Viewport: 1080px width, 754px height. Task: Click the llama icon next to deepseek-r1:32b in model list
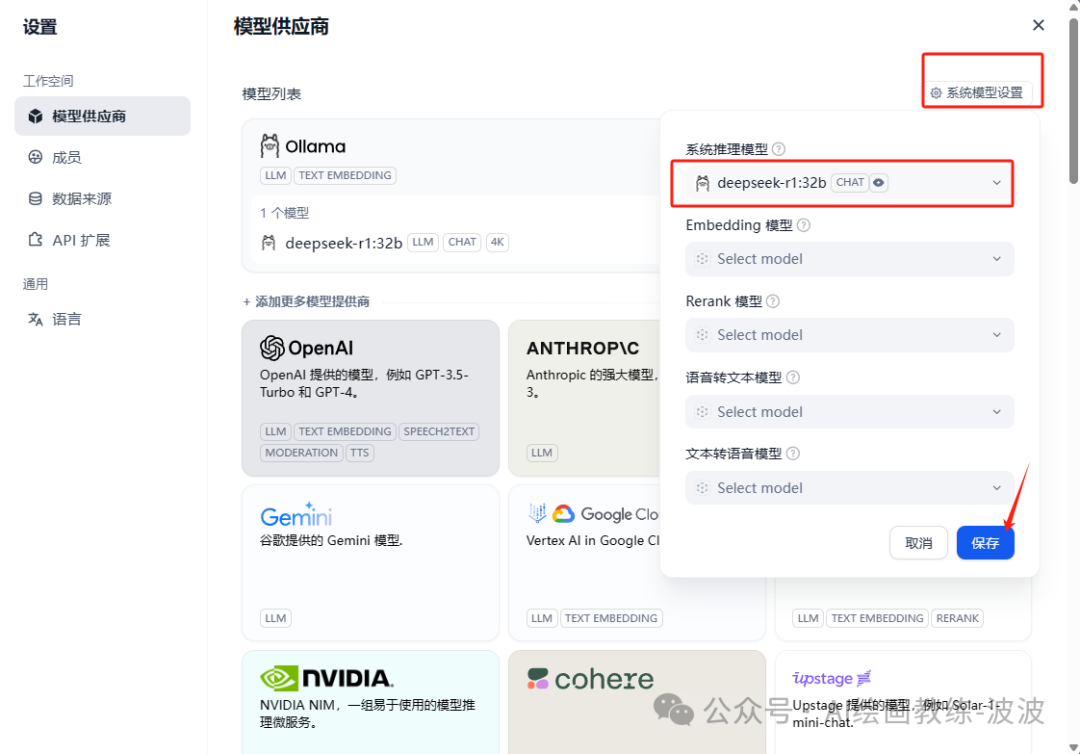(269, 242)
